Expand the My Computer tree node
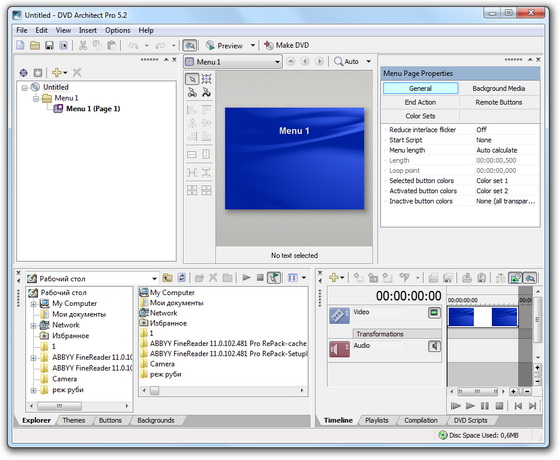 click(x=33, y=304)
